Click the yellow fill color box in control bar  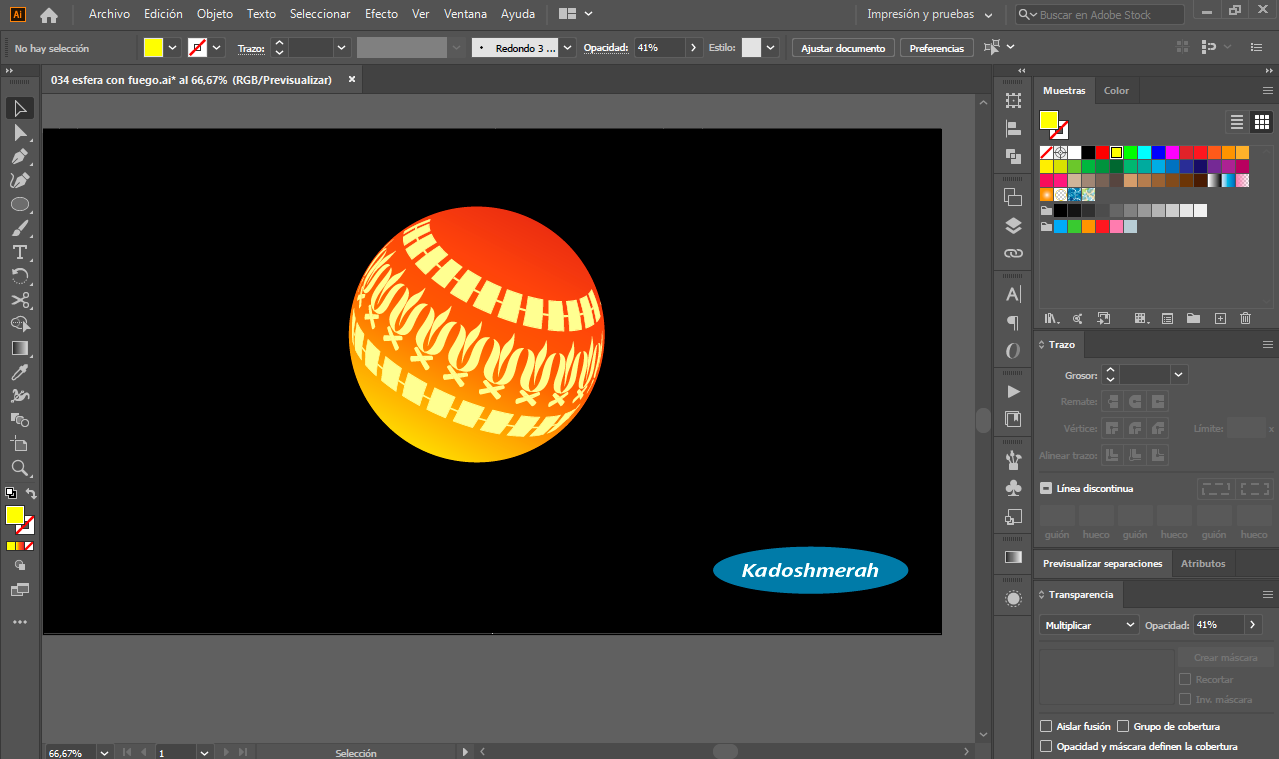pyautogui.click(x=153, y=48)
